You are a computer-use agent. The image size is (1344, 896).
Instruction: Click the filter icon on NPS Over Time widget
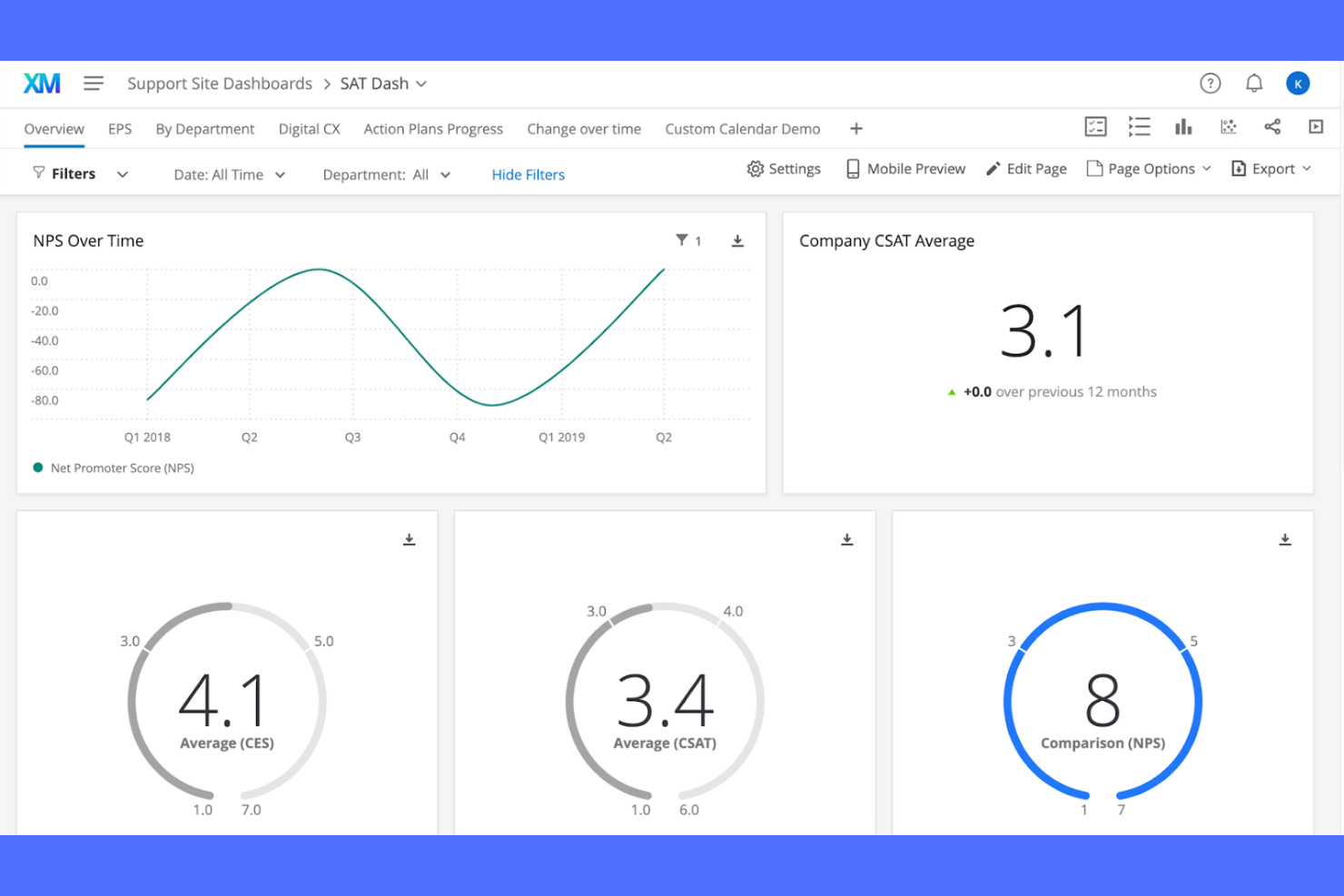(x=682, y=240)
